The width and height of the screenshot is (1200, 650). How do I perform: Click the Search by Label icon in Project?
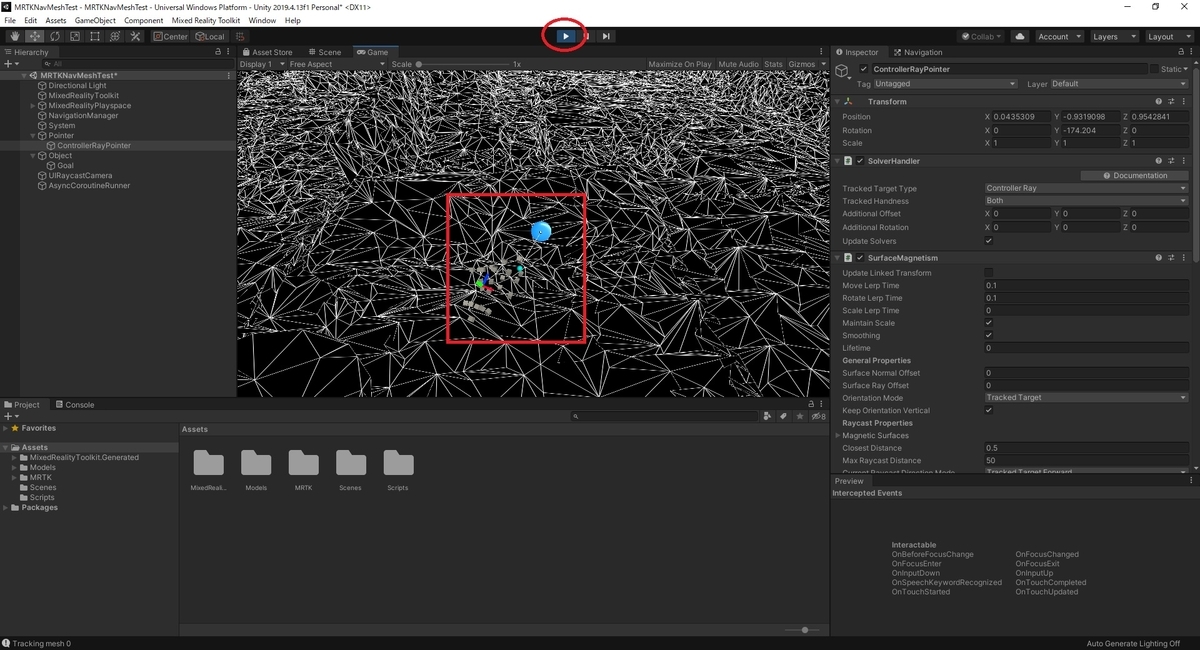[784, 416]
